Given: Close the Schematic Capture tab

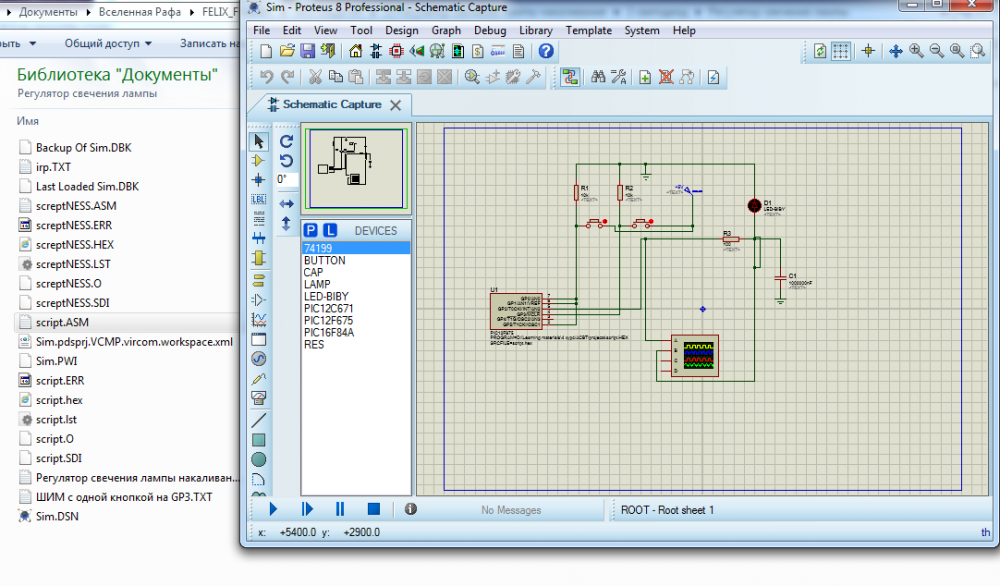Looking at the screenshot, I should click(396, 105).
